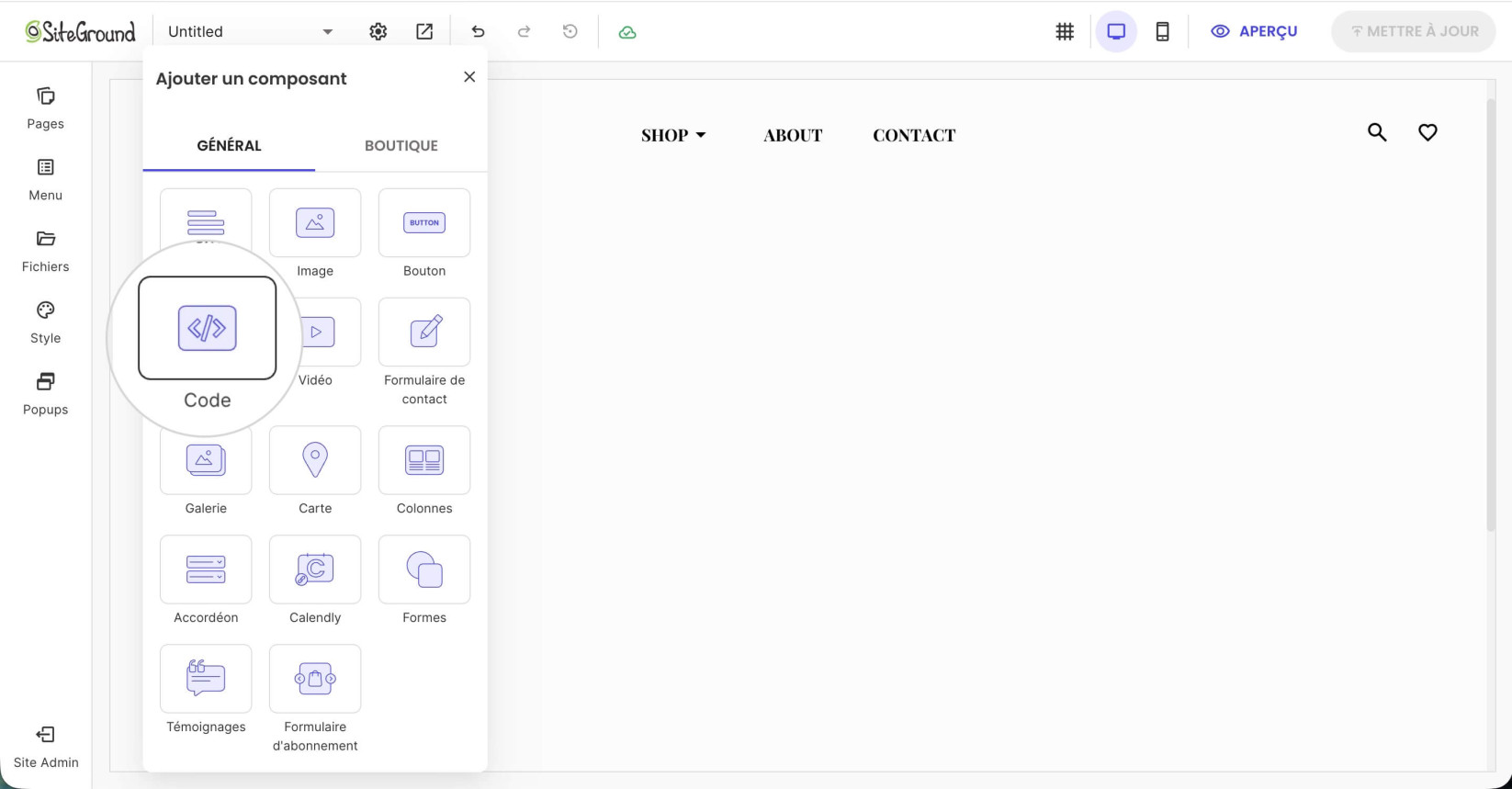The height and width of the screenshot is (789, 1512).
Task: Open site in new window icon
Action: pos(424,31)
